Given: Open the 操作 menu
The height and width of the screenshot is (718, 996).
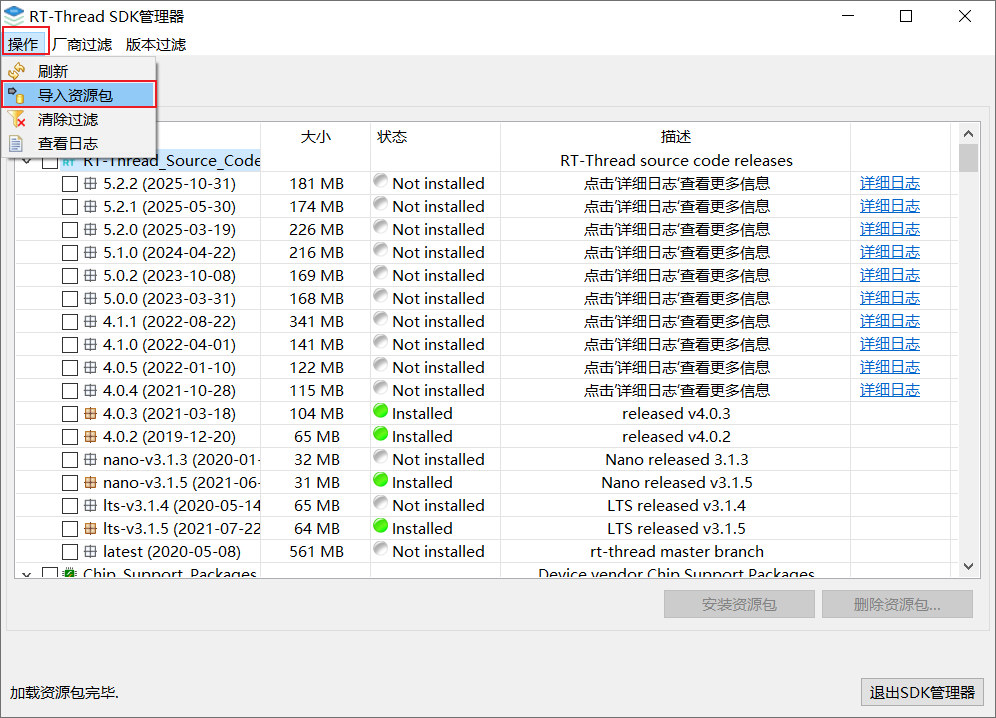Looking at the screenshot, I should (x=24, y=44).
